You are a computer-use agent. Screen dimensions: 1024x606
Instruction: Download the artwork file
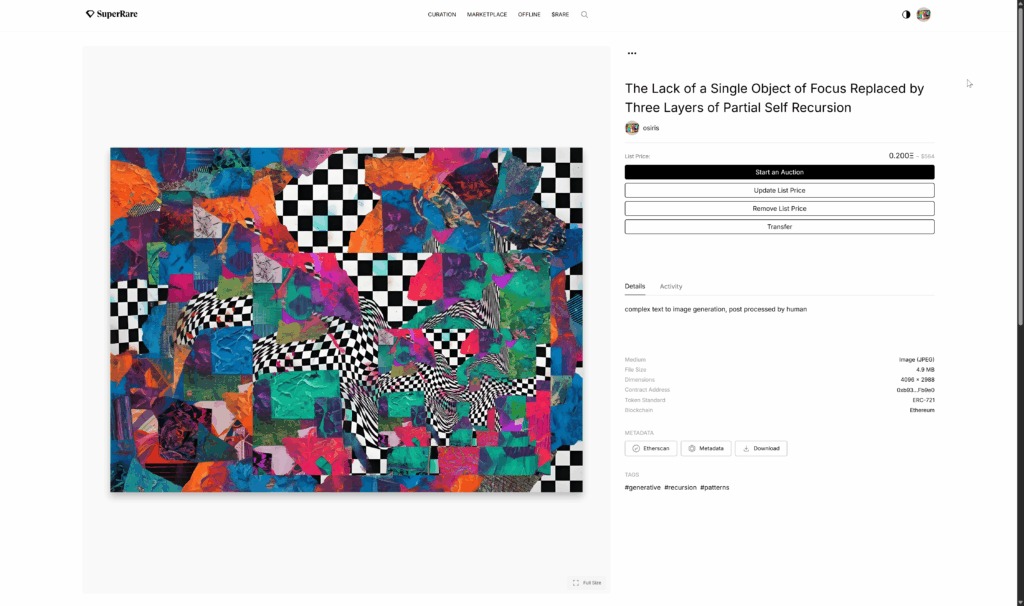click(761, 449)
